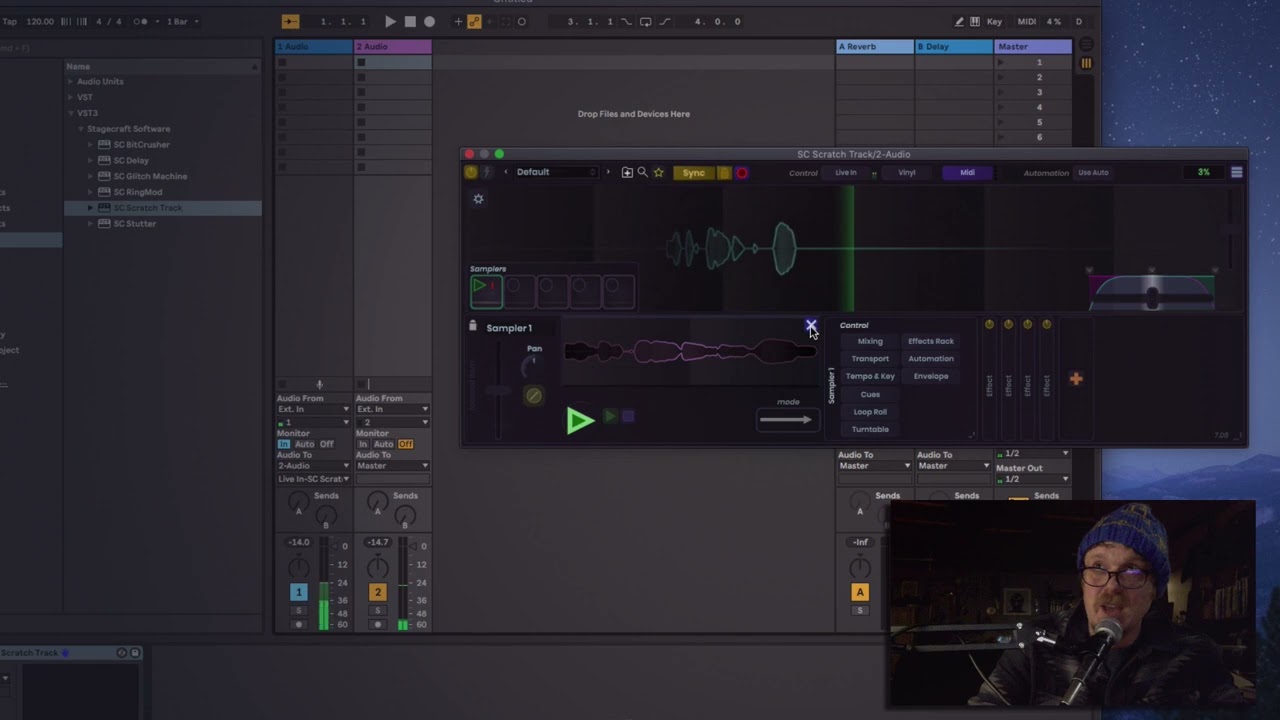Open track 1 Audio To 2-Audio dropdown
Viewport: 1280px width, 720px height.
(313, 466)
